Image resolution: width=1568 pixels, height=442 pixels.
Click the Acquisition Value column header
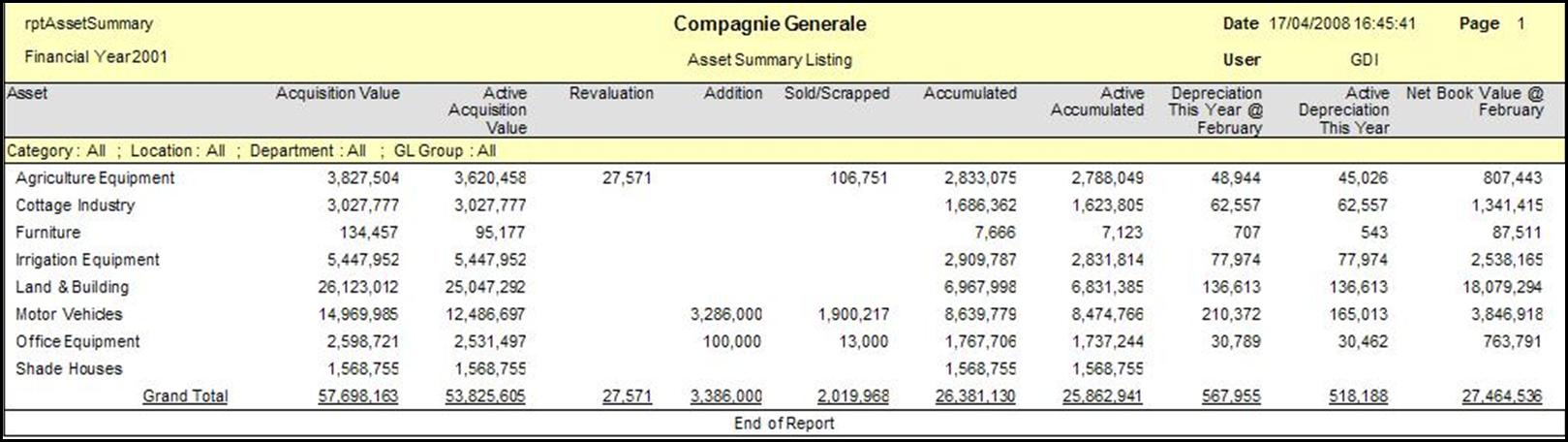tap(337, 93)
